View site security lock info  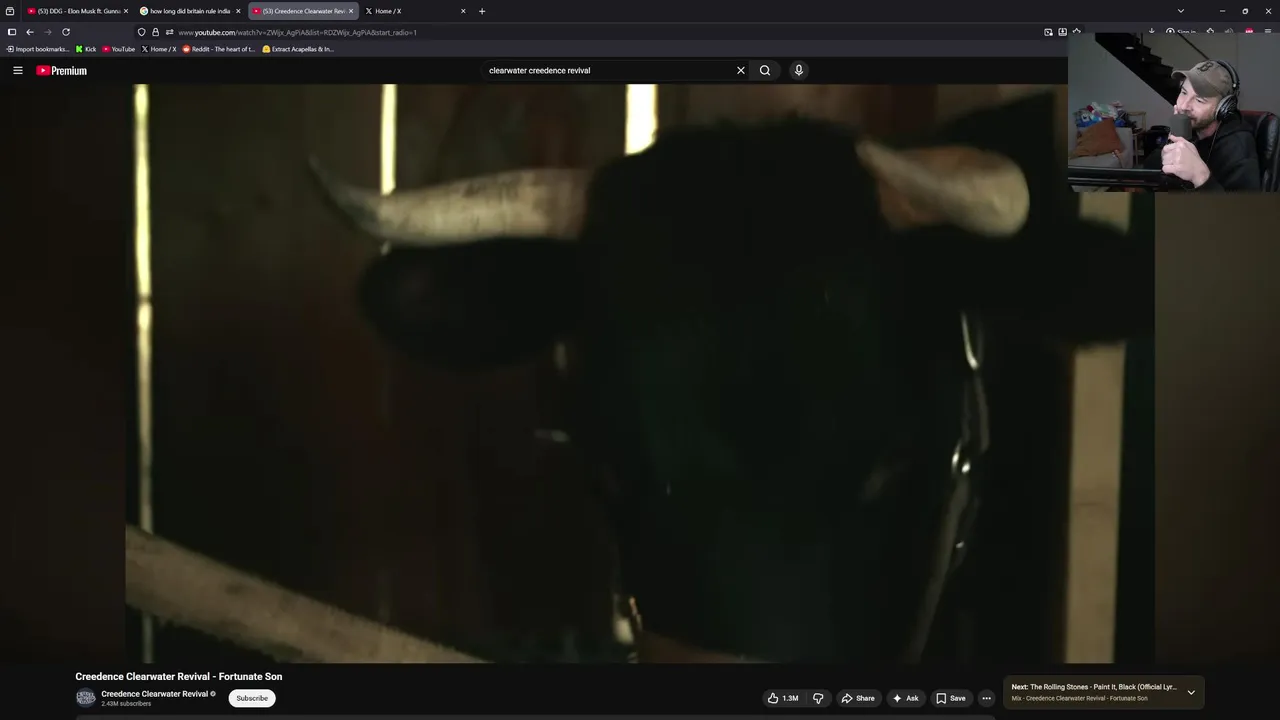point(155,32)
